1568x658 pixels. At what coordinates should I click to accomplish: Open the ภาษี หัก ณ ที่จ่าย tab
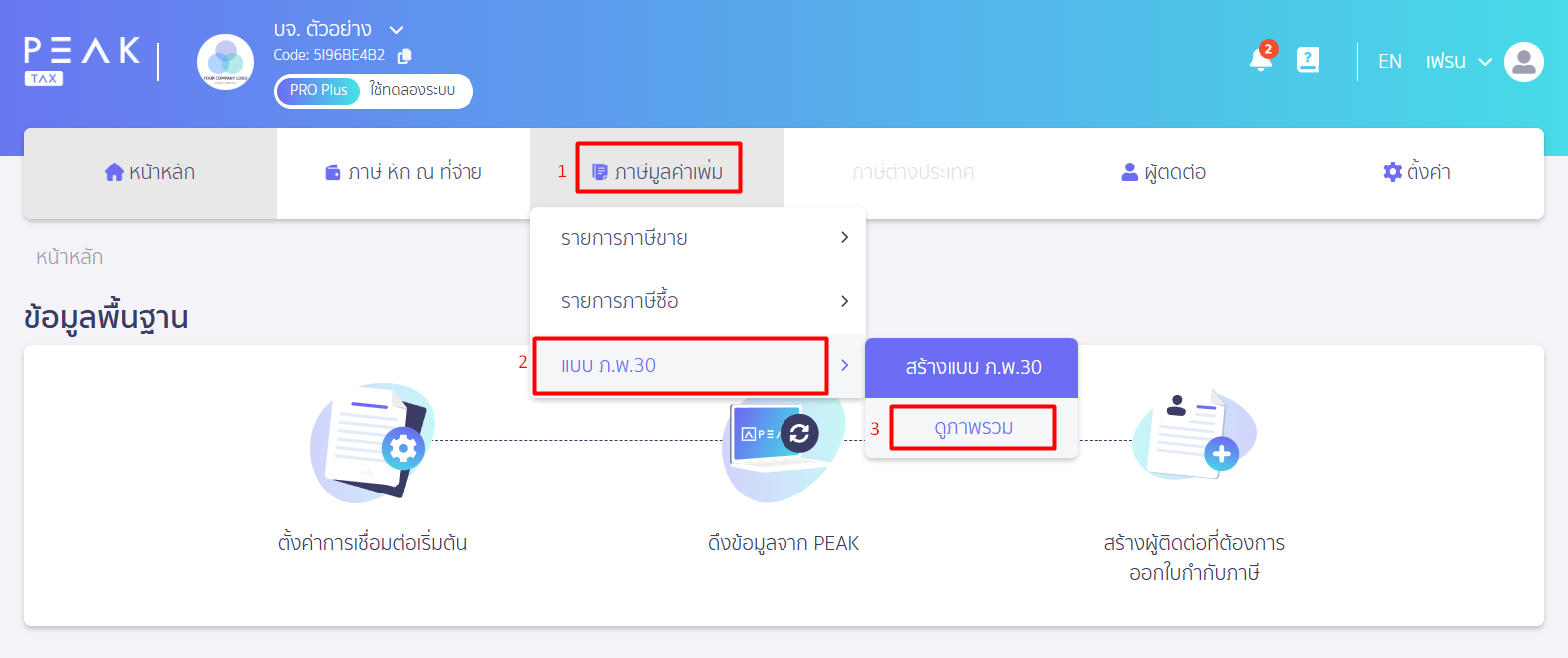click(x=404, y=173)
